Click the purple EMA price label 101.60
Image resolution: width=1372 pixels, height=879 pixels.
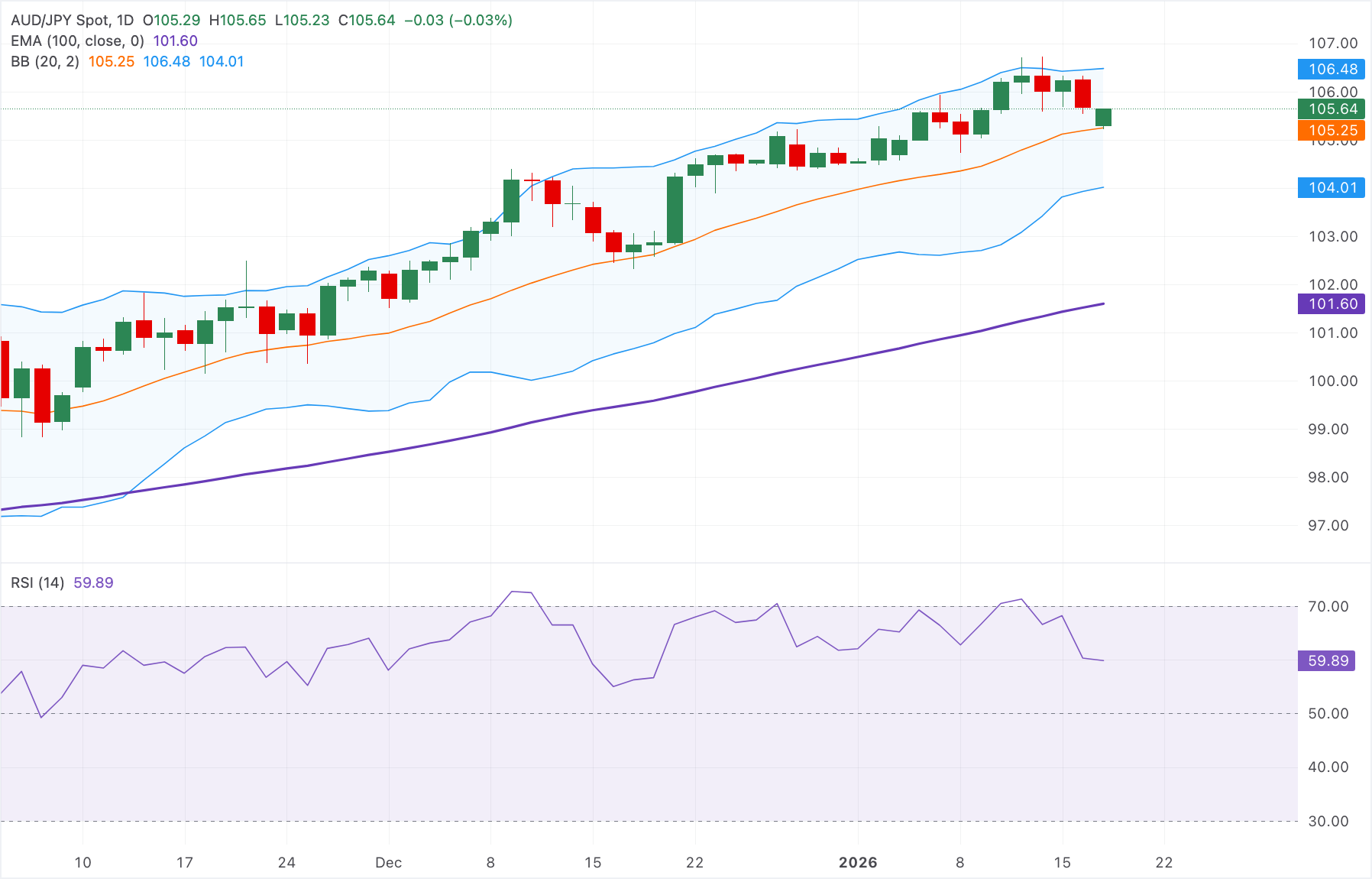coord(1331,304)
